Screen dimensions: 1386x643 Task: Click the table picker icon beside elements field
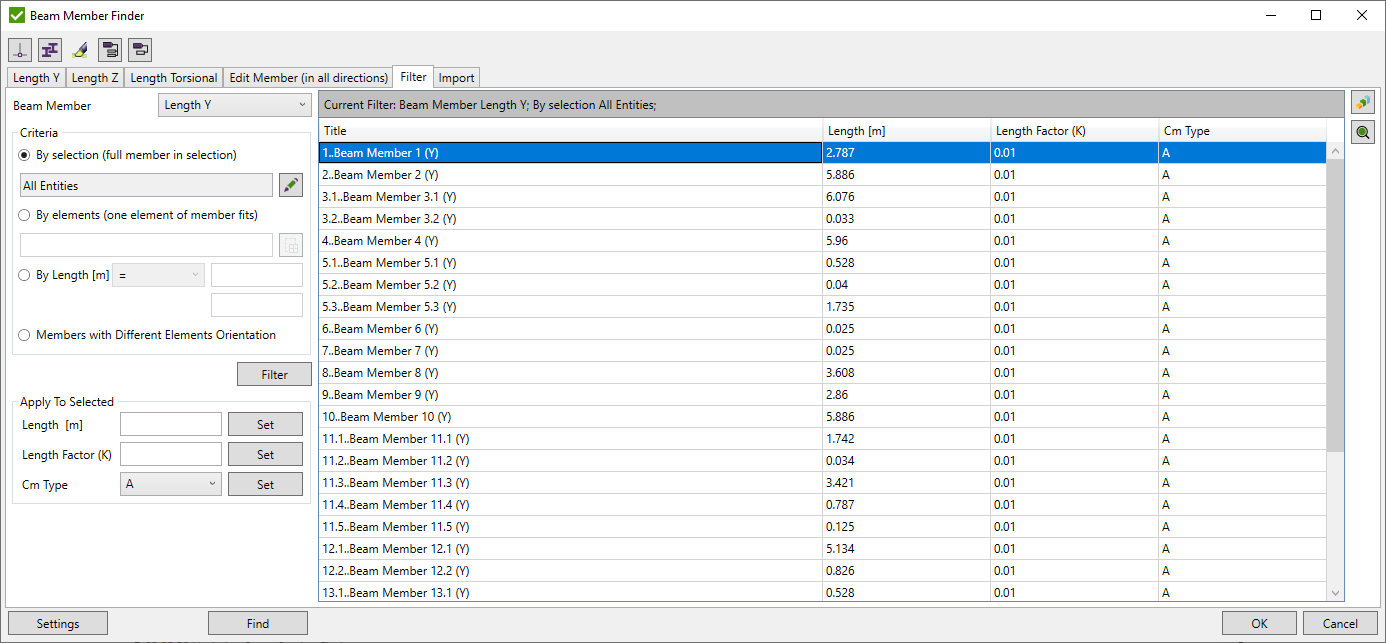290,244
